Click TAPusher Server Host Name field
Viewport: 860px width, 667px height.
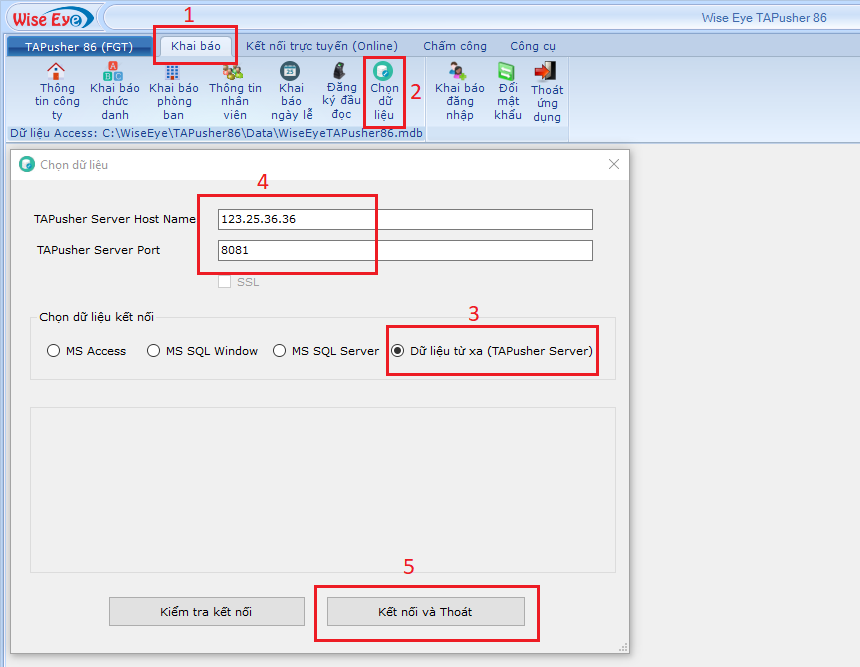[x=405, y=219]
